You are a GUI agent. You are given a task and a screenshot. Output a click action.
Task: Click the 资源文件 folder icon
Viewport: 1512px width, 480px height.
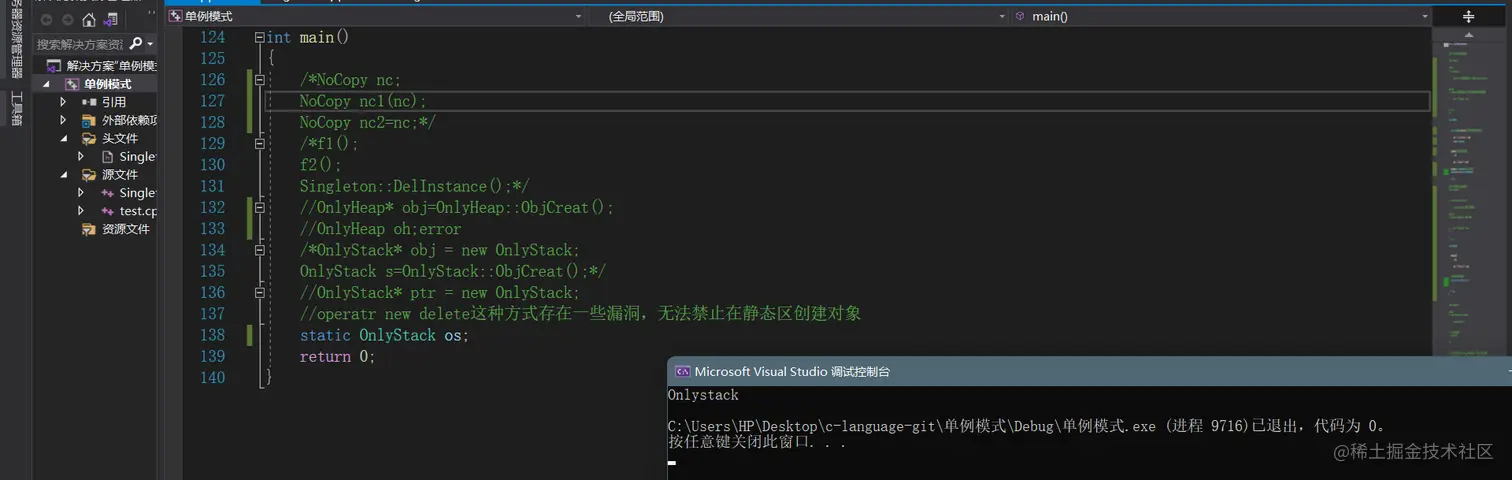pos(89,229)
